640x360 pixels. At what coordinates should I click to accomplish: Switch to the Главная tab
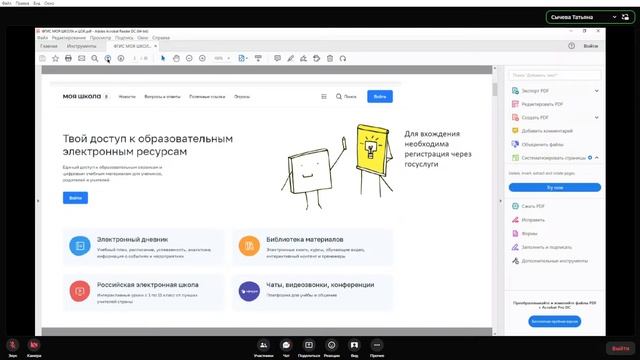[x=49, y=46]
